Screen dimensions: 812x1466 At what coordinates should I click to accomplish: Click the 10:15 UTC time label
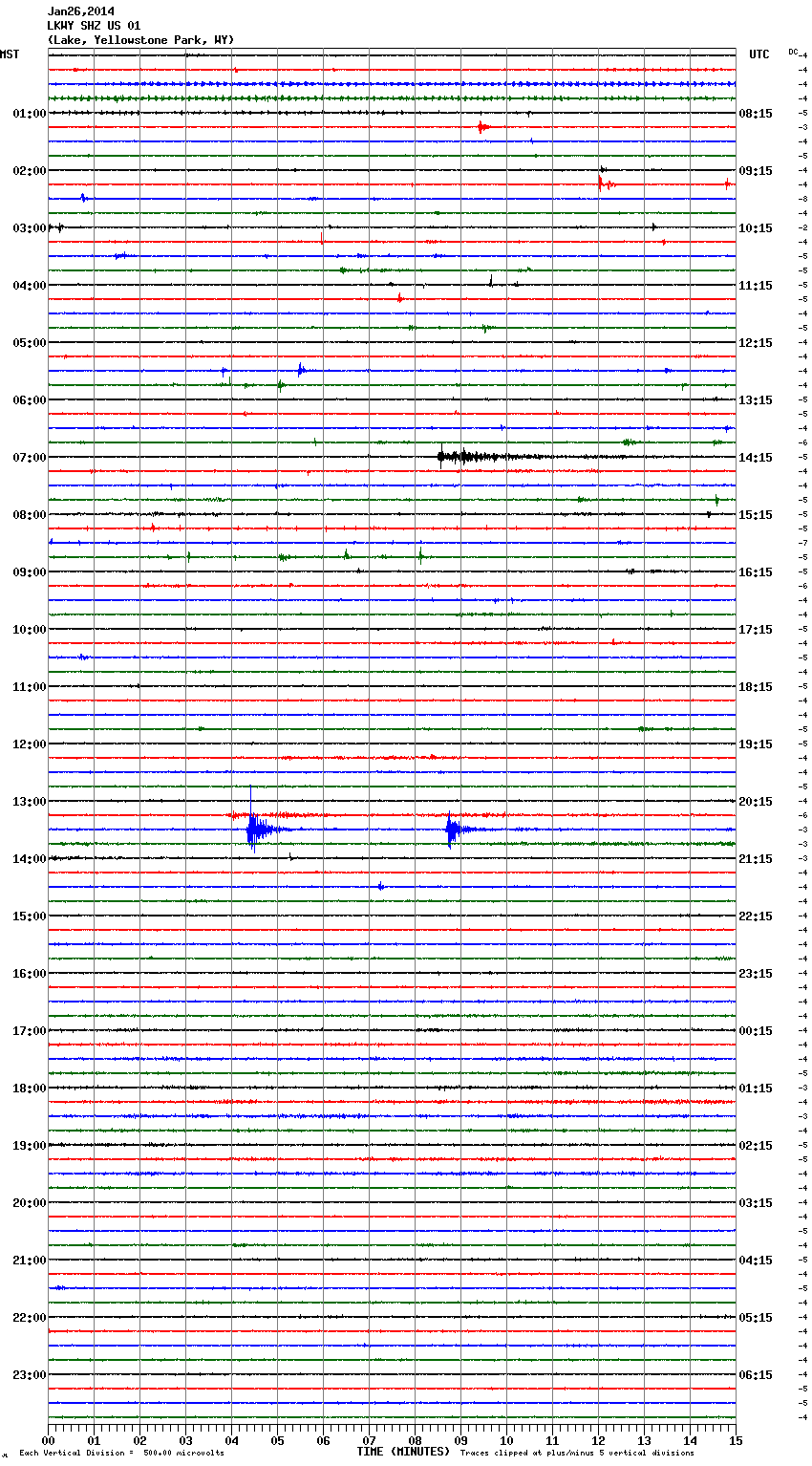coord(756,228)
